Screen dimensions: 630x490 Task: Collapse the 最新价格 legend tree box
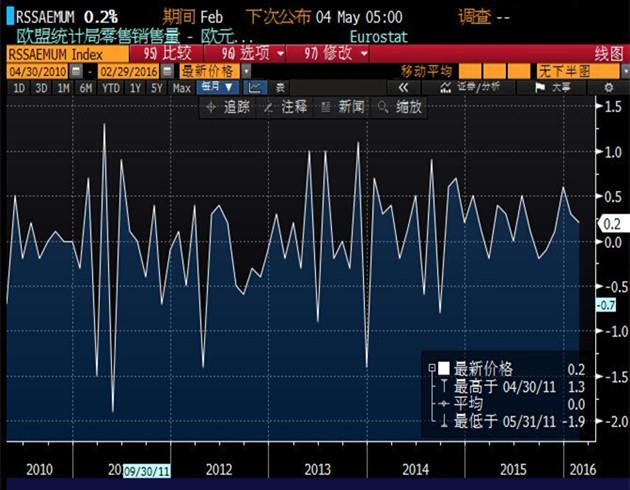point(432,368)
